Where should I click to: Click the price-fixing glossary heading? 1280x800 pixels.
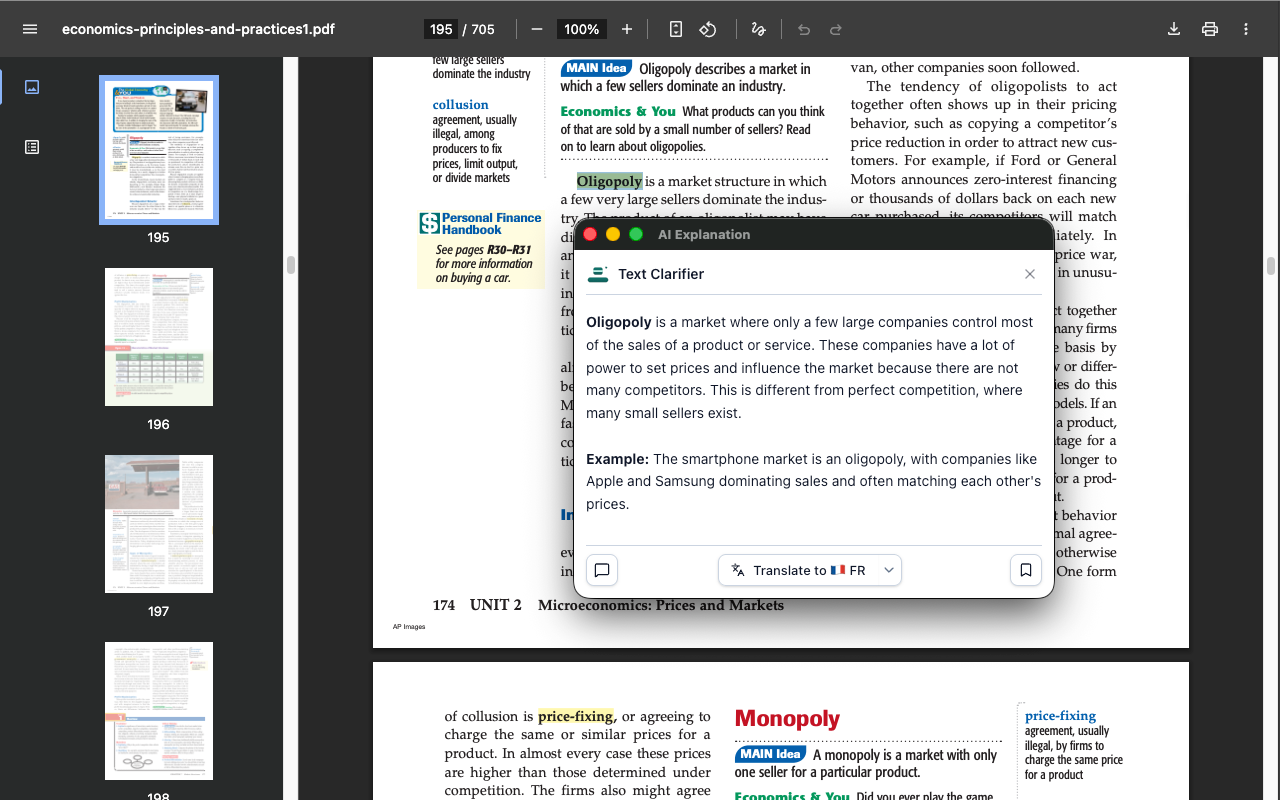[x=1060, y=715]
